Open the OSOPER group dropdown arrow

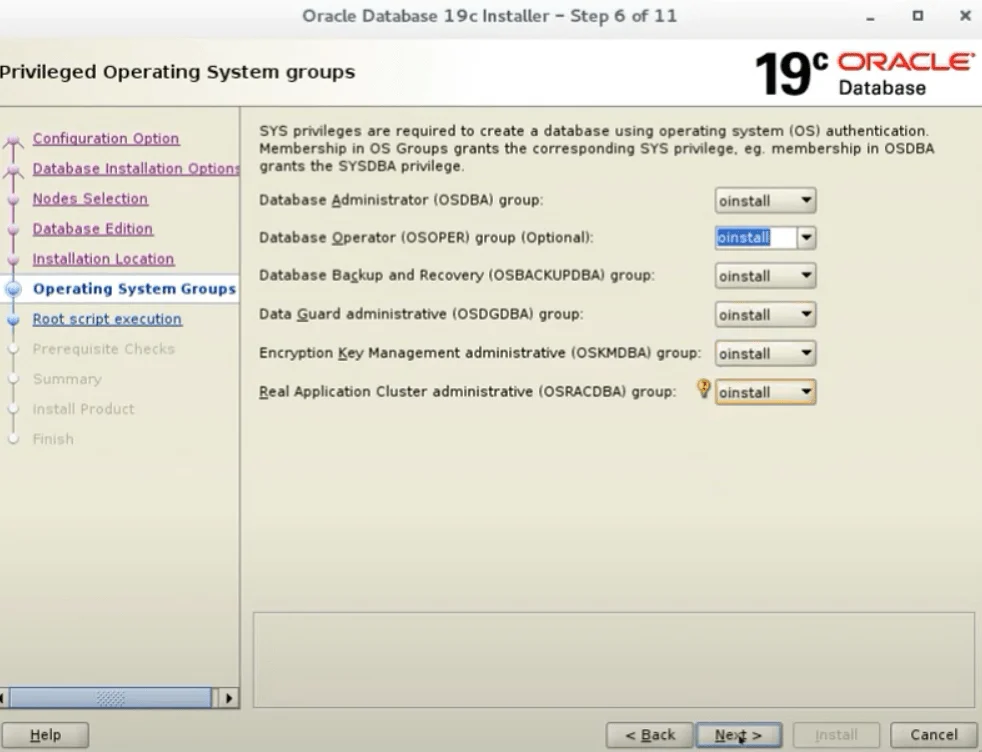[x=806, y=237]
